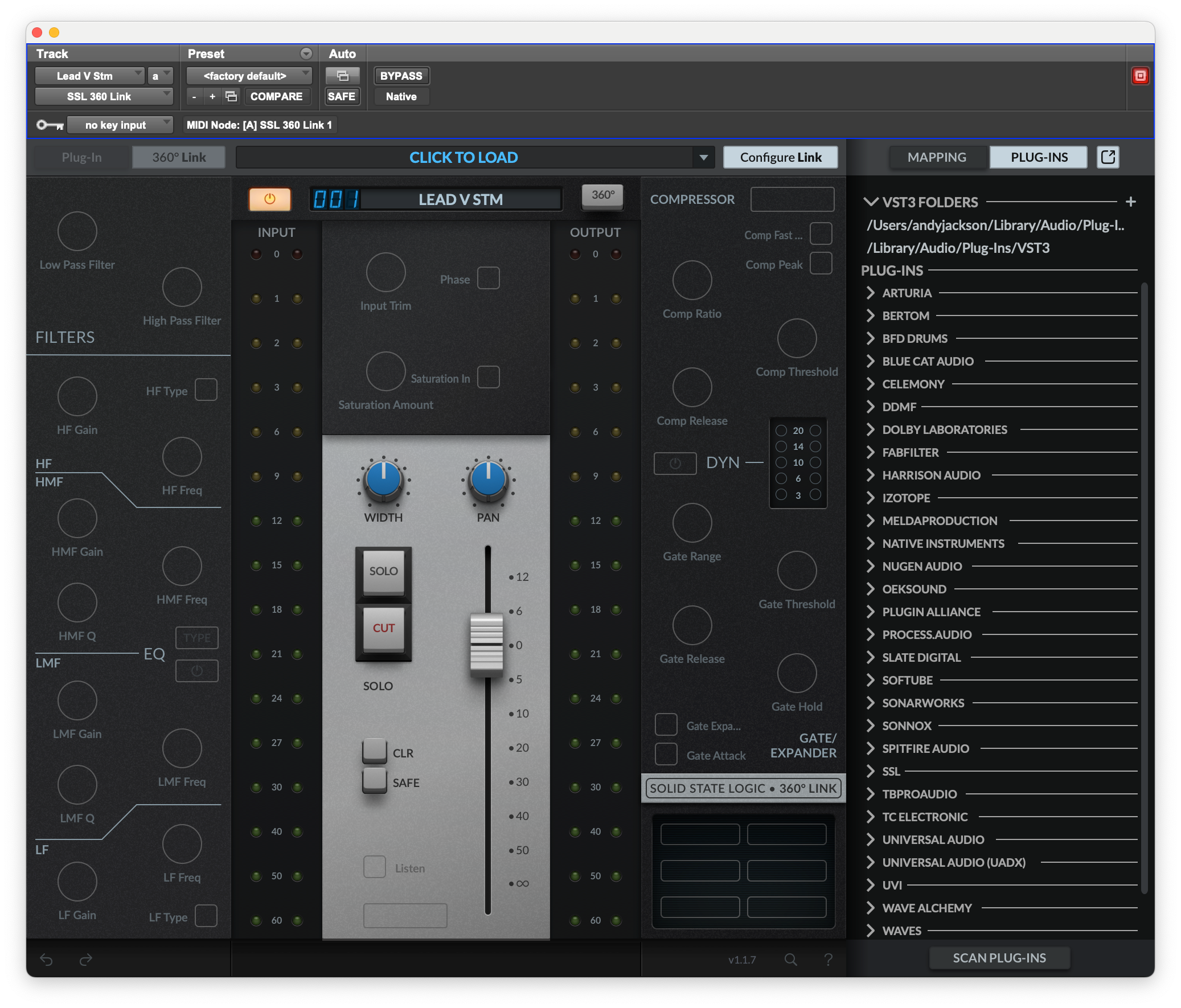Toggle the Saturation In checkbox
1181x1008 pixels.
pos(489,378)
